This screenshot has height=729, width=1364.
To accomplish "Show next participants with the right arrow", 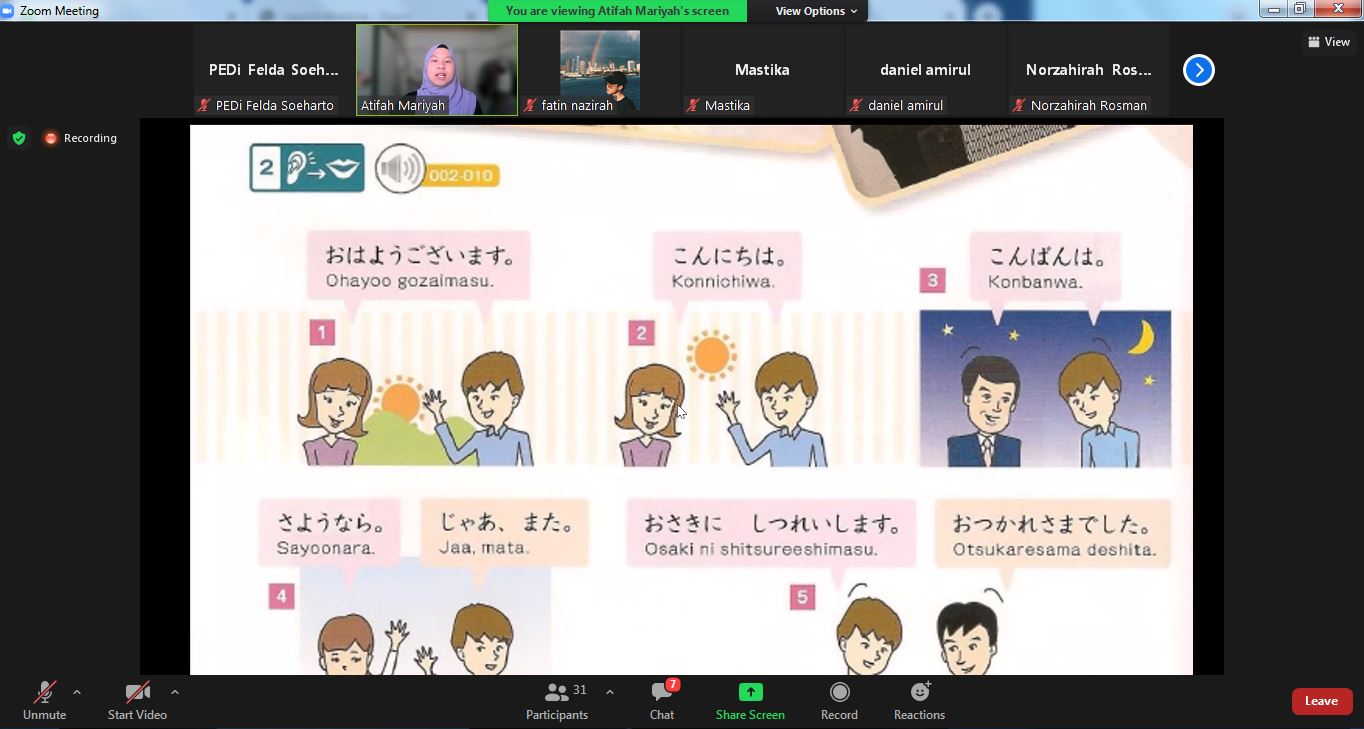I will pyautogui.click(x=1198, y=70).
